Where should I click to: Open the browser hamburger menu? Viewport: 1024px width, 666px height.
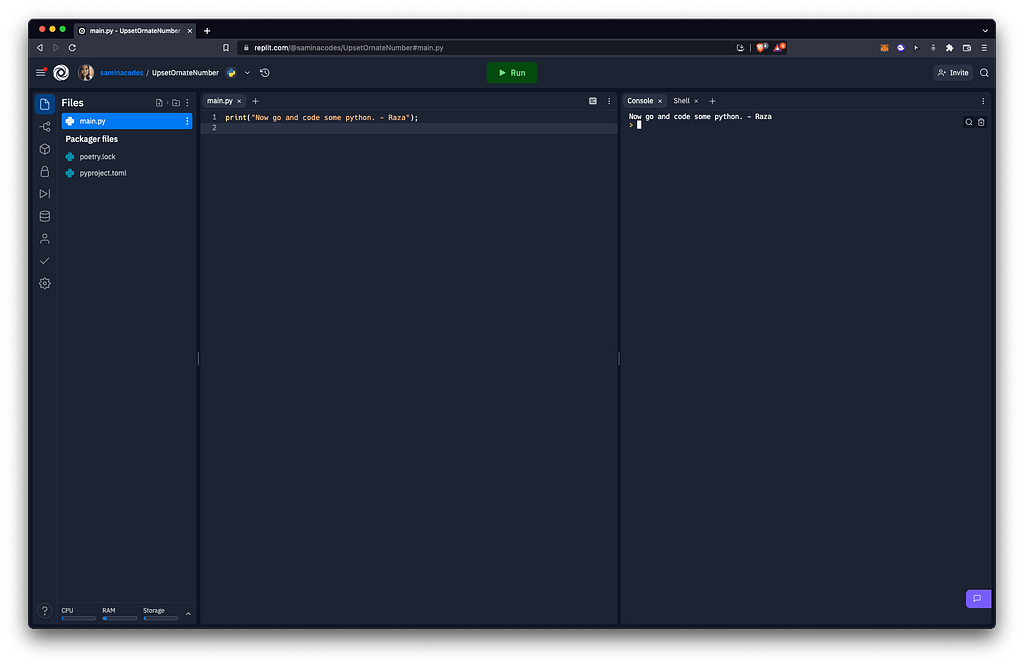[984, 48]
